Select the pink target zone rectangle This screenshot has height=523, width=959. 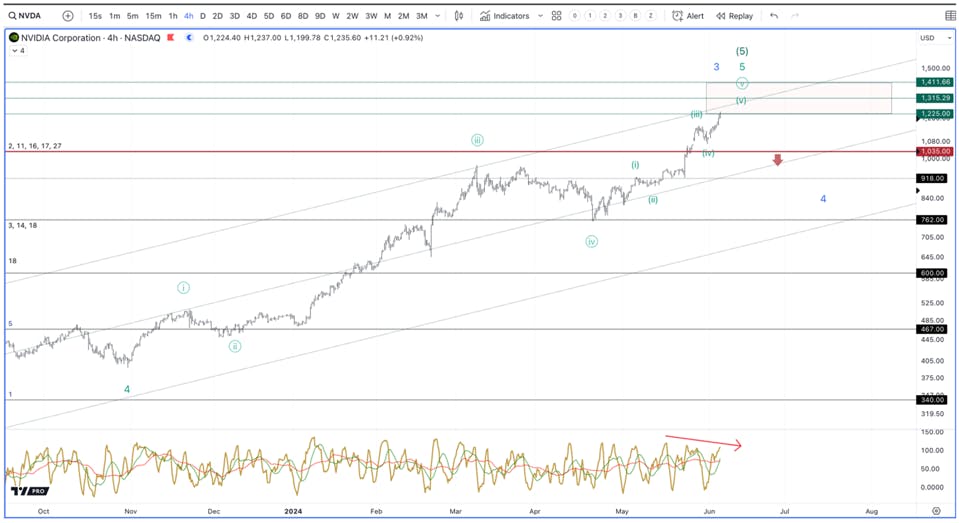pyautogui.click(x=799, y=98)
